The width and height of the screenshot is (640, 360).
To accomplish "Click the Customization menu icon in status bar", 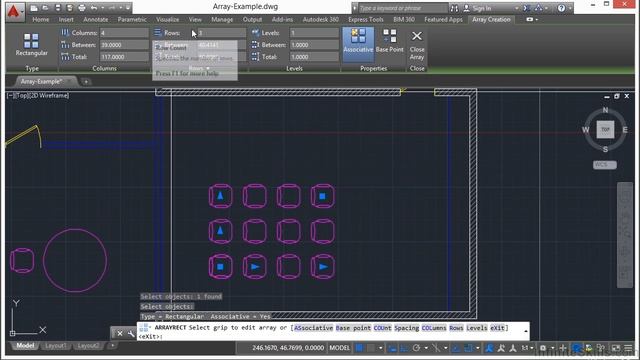I will coord(629,348).
